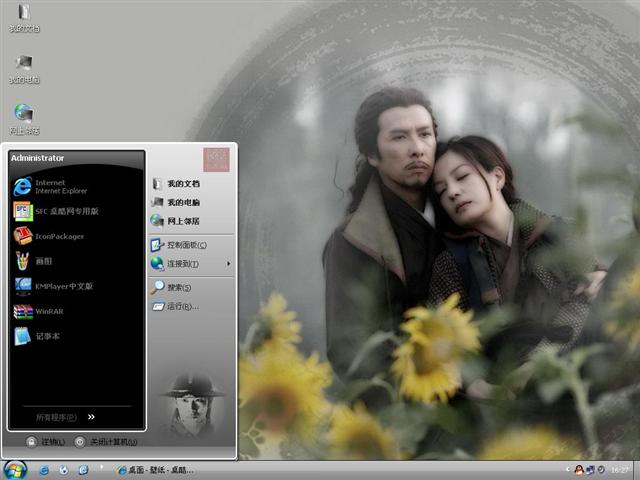Open KMPlayer中文版 in the program list
The width and height of the screenshot is (640, 480).
pos(62,286)
